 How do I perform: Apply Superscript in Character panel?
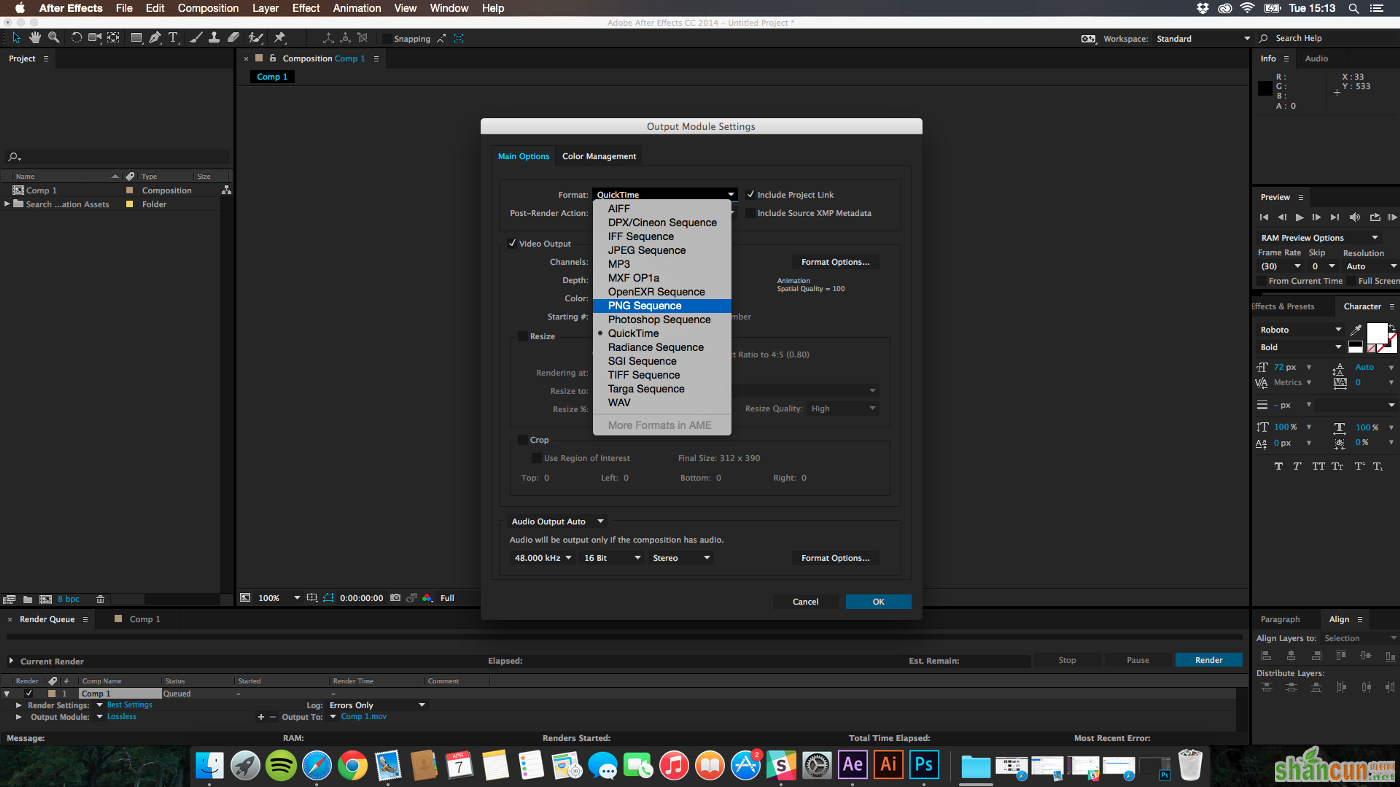[x=1360, y=466]
